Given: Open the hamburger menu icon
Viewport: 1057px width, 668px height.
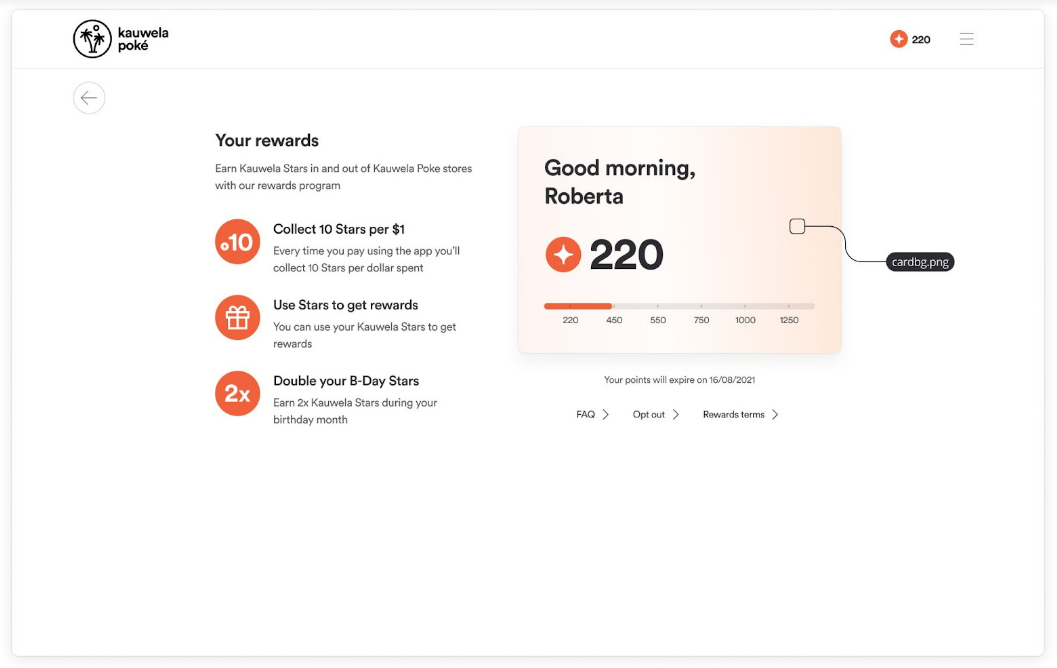Looking at the screenshot, I should (967, 39).
